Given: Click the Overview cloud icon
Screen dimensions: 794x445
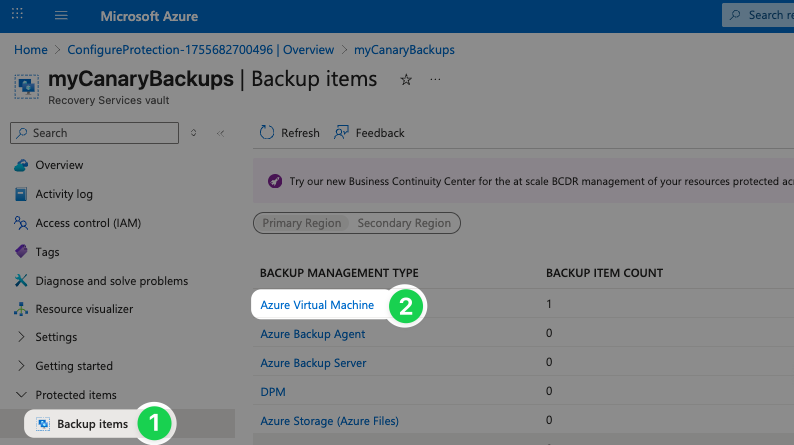Looking at the screenshot, I should [21, 165].
